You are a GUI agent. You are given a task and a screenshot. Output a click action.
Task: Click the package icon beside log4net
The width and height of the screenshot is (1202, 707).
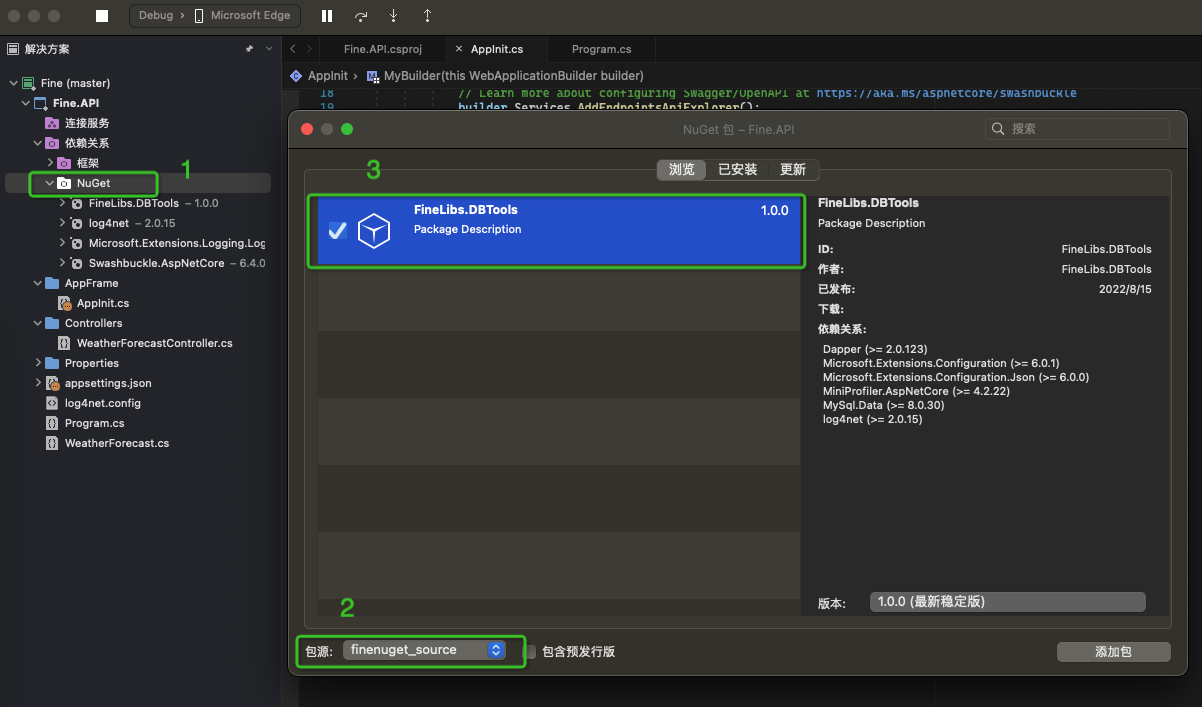click(76, 223)
